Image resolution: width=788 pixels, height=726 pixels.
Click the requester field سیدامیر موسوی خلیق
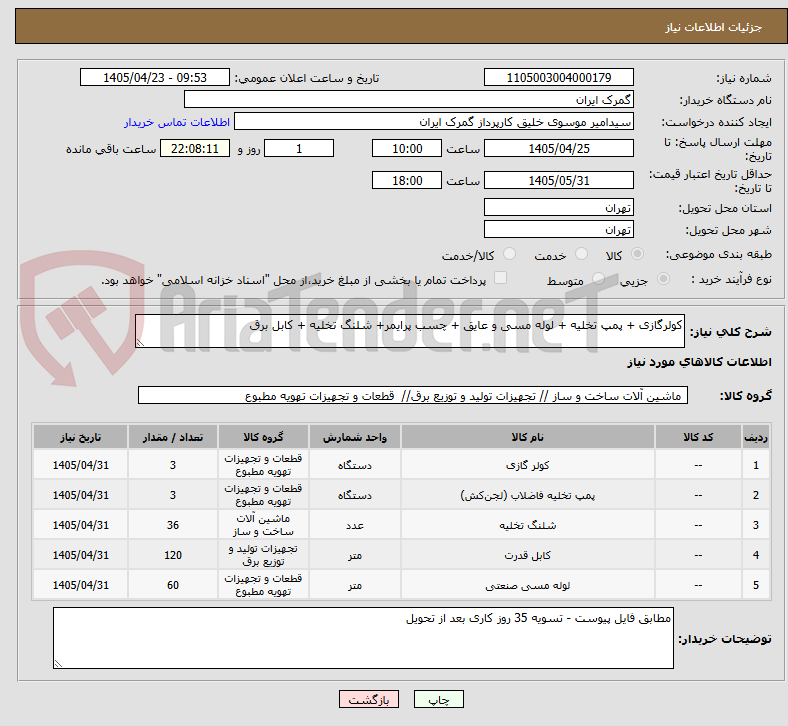click(x=434, y=122)
